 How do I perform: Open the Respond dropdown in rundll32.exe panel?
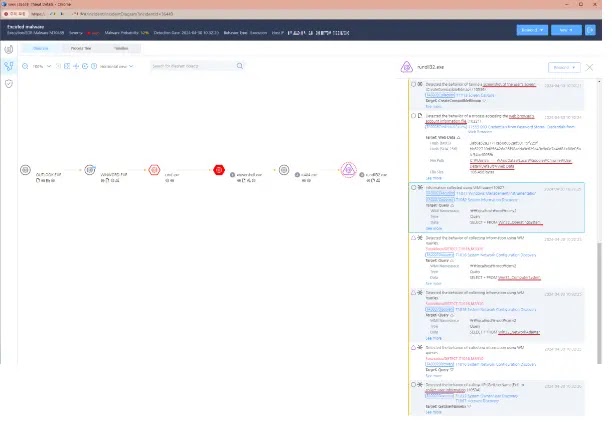pyautogui.click(x=564, y=68)
